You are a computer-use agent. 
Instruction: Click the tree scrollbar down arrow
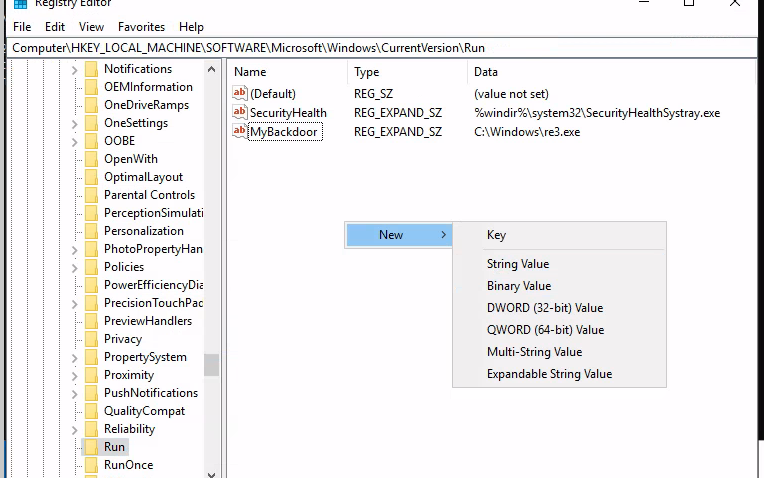tap(211, 474)
